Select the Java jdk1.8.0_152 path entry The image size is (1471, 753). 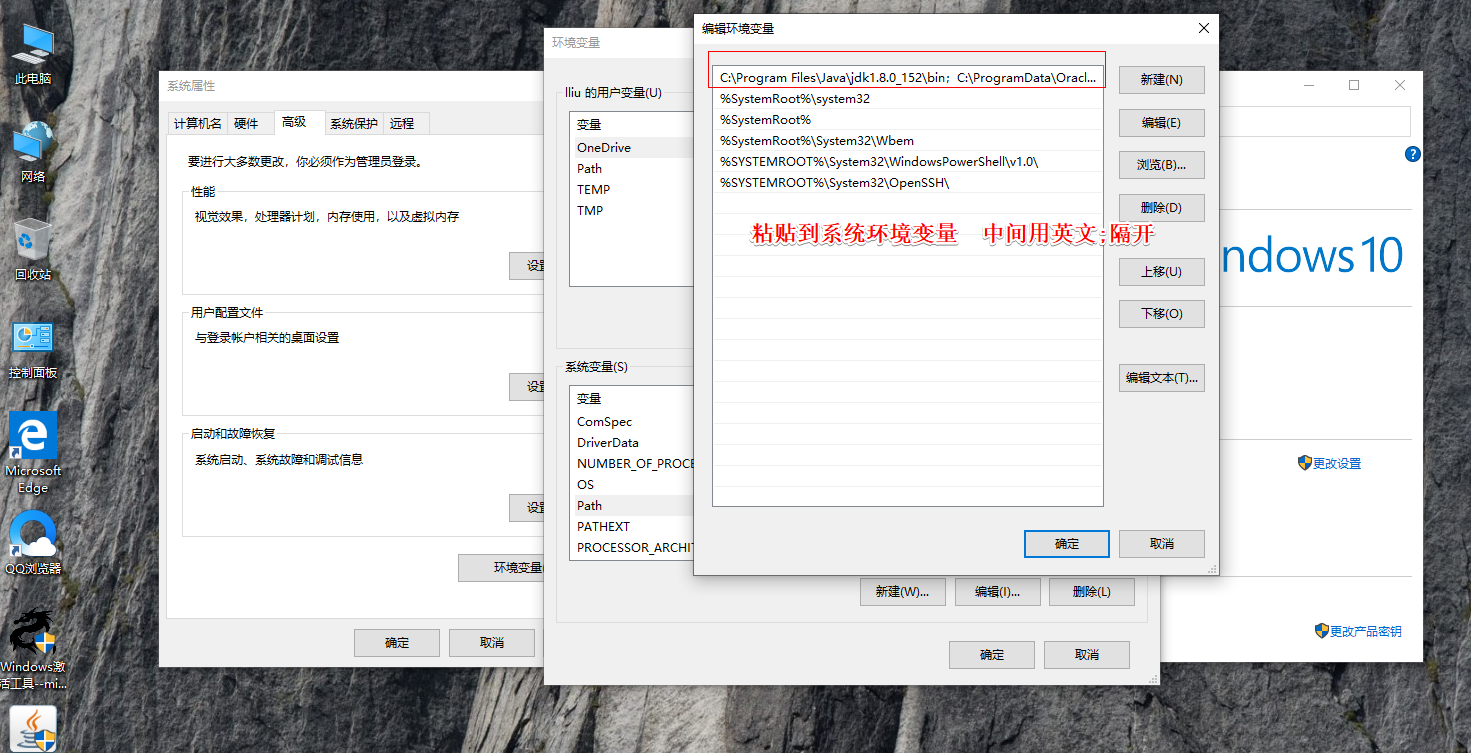pos(908,77)
